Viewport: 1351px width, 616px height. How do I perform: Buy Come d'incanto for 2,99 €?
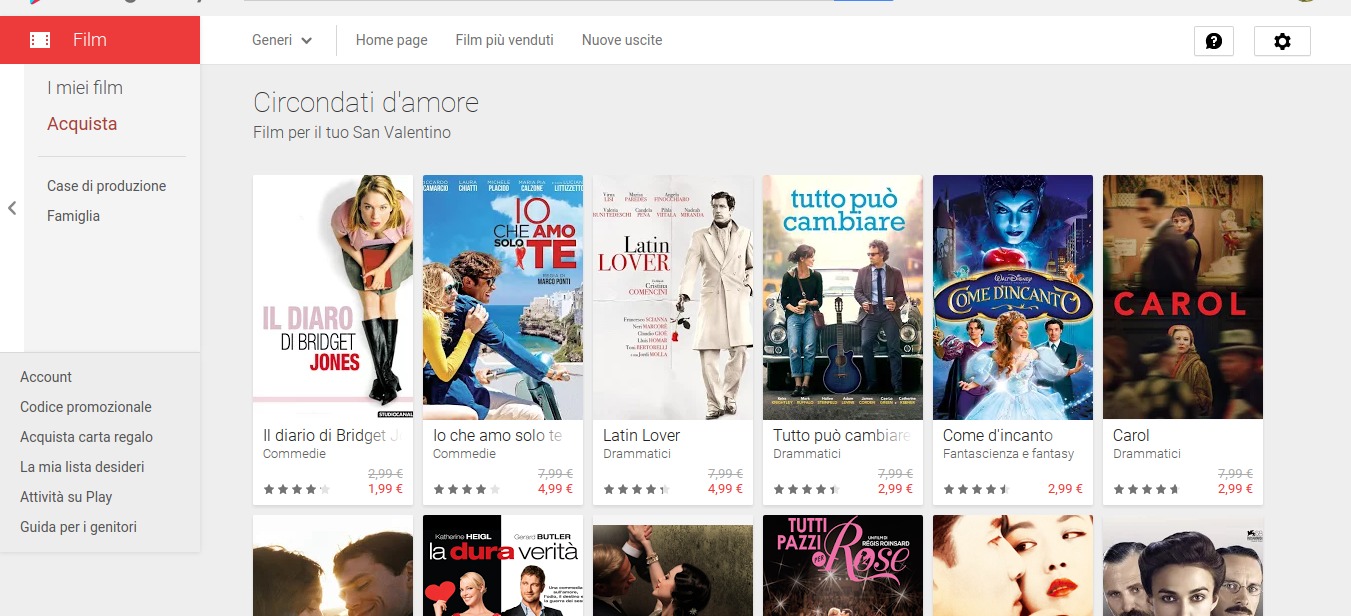pyautogui.click(x=1065, y=489)
